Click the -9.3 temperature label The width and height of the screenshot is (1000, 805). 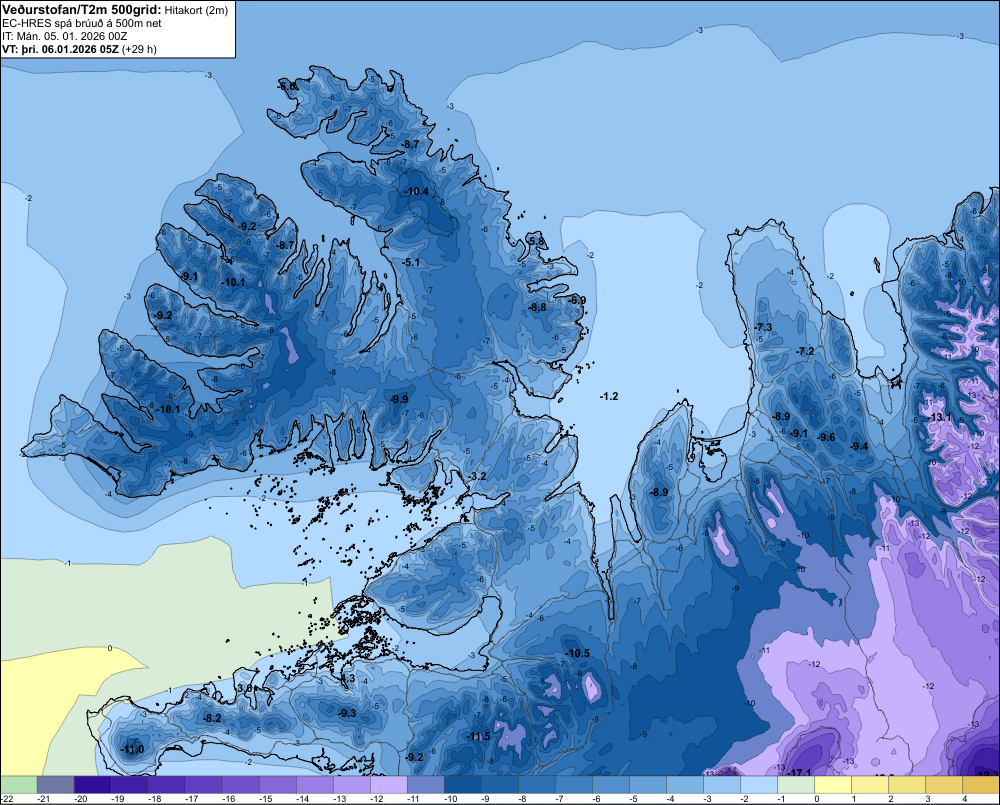(x=347, y=713)
